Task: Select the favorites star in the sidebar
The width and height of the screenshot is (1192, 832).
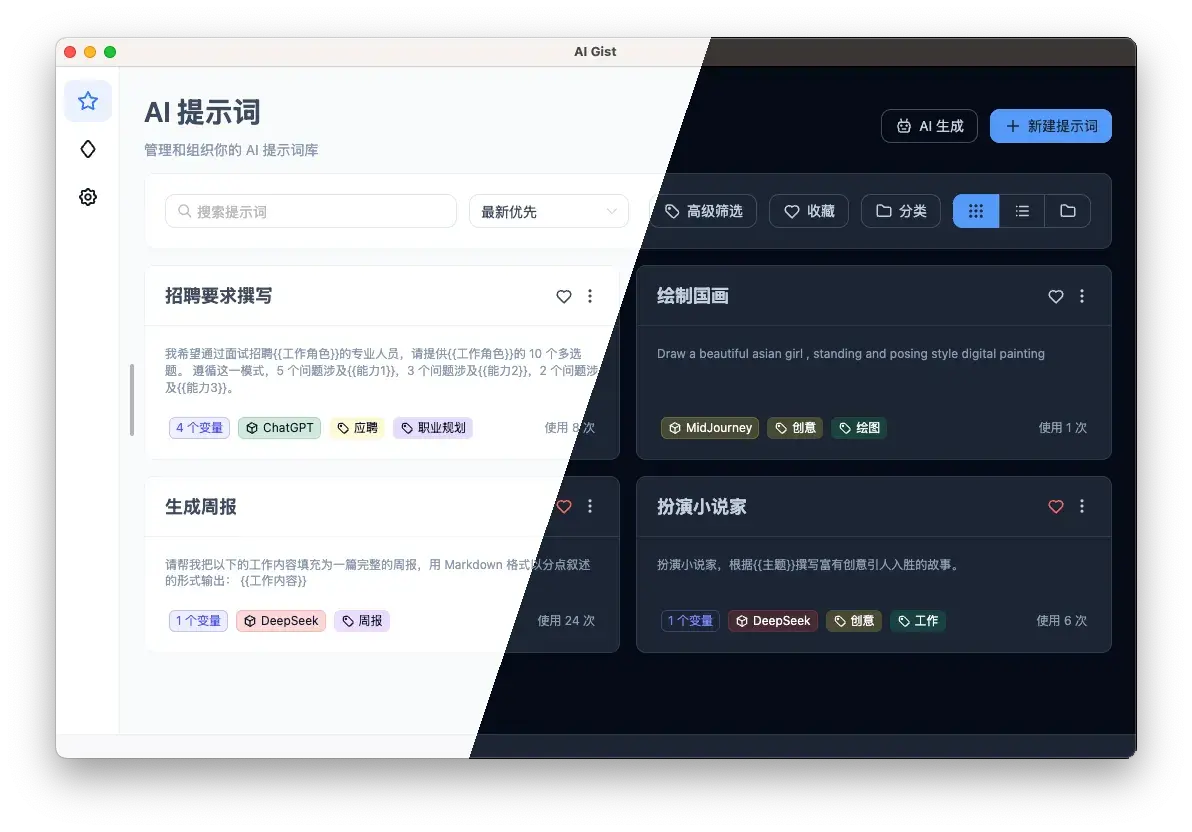Action: [x=87, y=101]
